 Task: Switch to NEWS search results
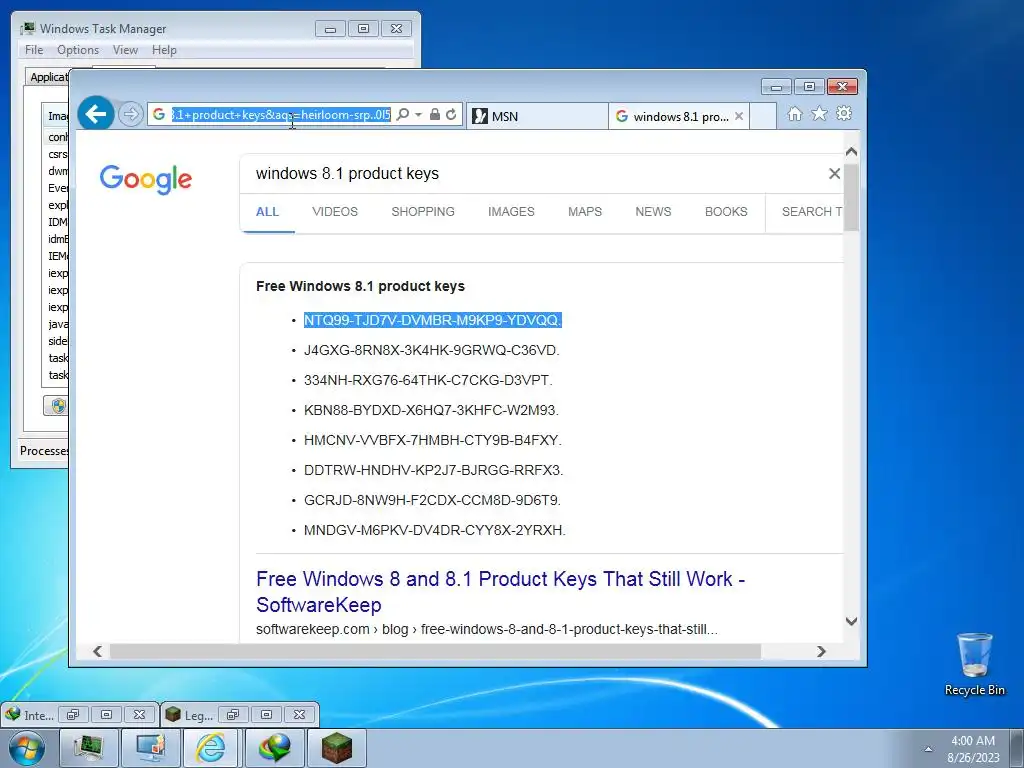click(653, 212)
